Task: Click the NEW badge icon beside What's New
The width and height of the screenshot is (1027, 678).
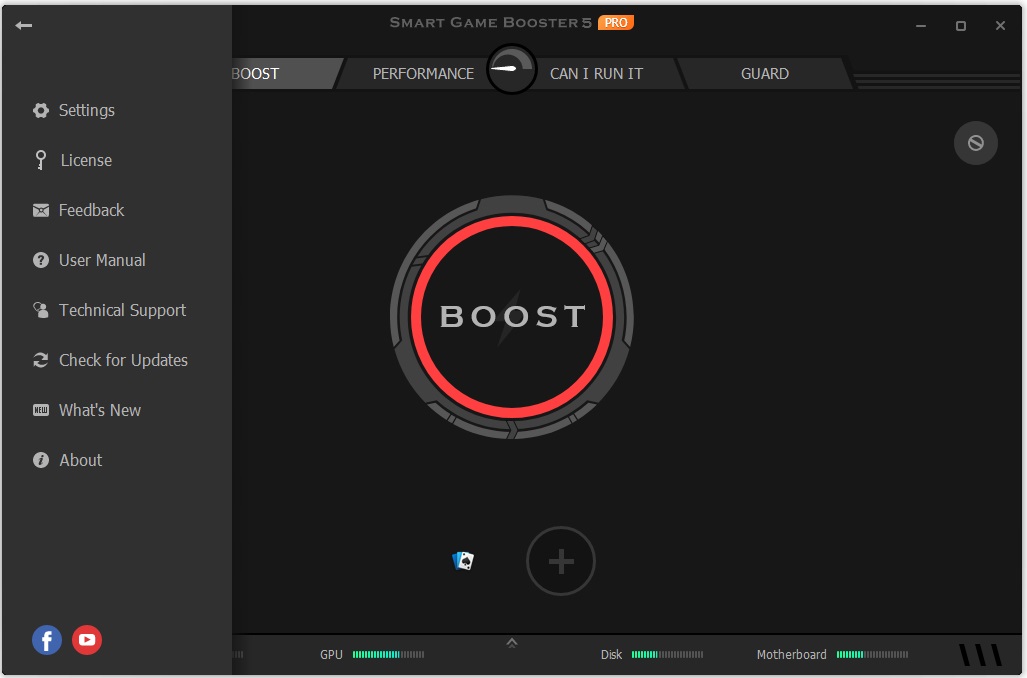Action: [x=41, y=410]
